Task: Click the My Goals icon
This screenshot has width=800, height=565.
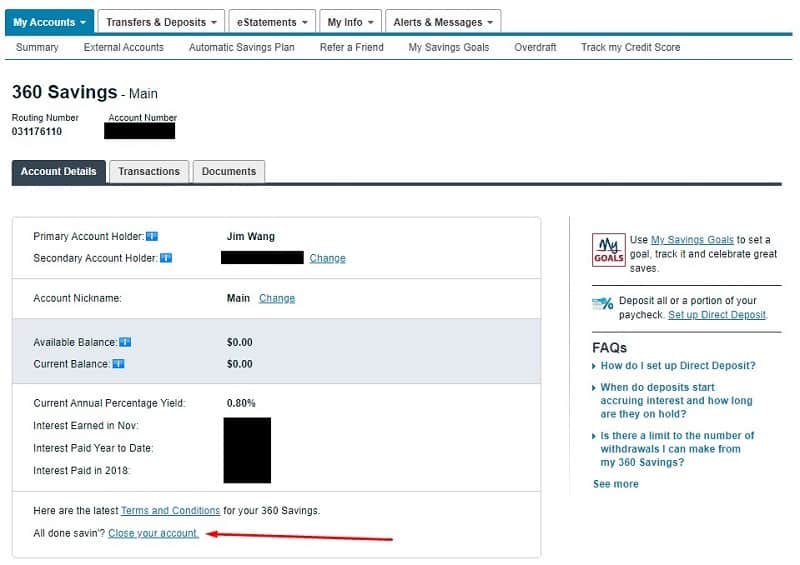Action: (608, 249)
